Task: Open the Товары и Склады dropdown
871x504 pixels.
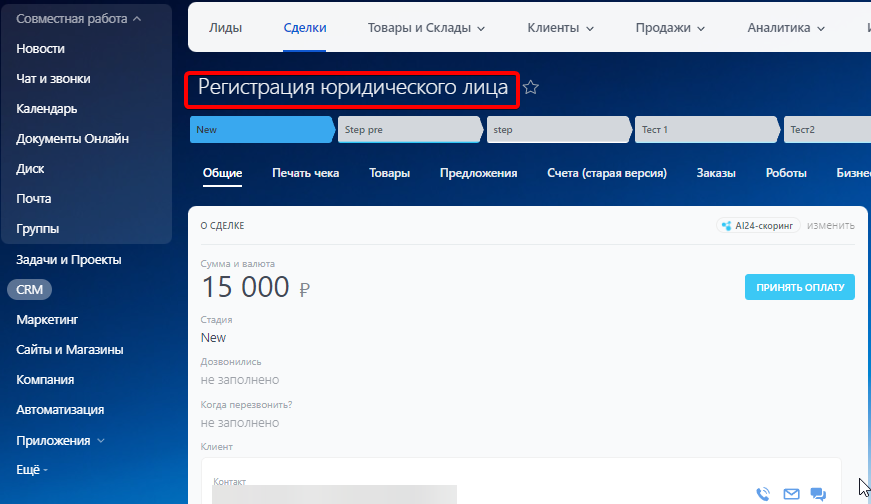Action: coord(426,28)
